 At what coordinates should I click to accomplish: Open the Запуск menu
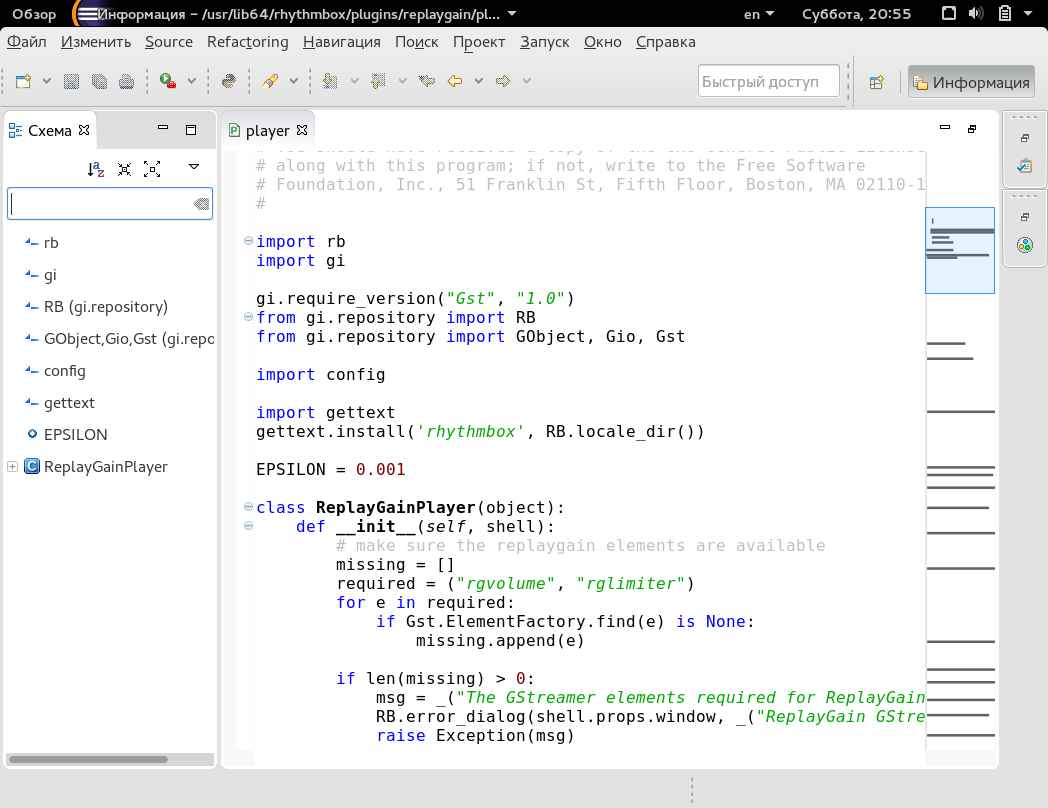(545, 41)
